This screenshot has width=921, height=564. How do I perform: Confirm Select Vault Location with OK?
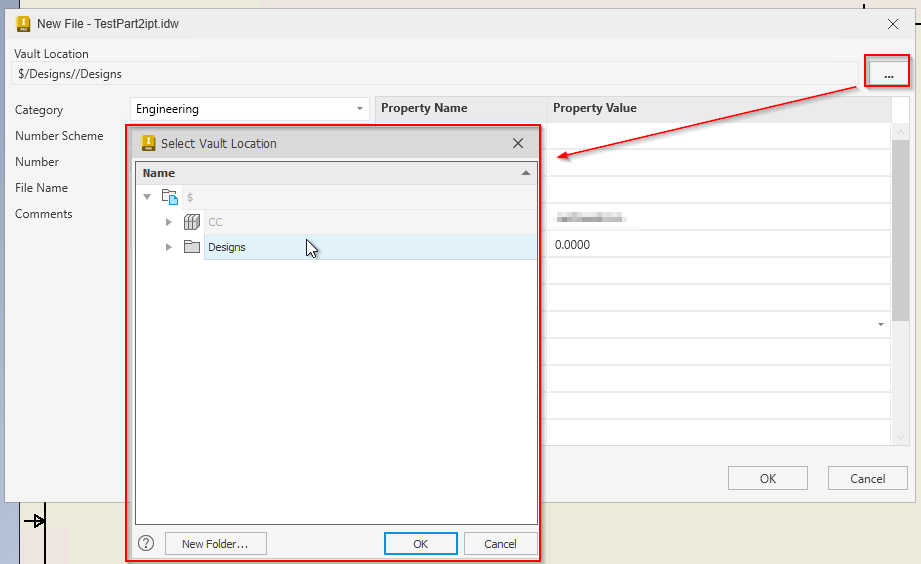[x=421, y=544]
